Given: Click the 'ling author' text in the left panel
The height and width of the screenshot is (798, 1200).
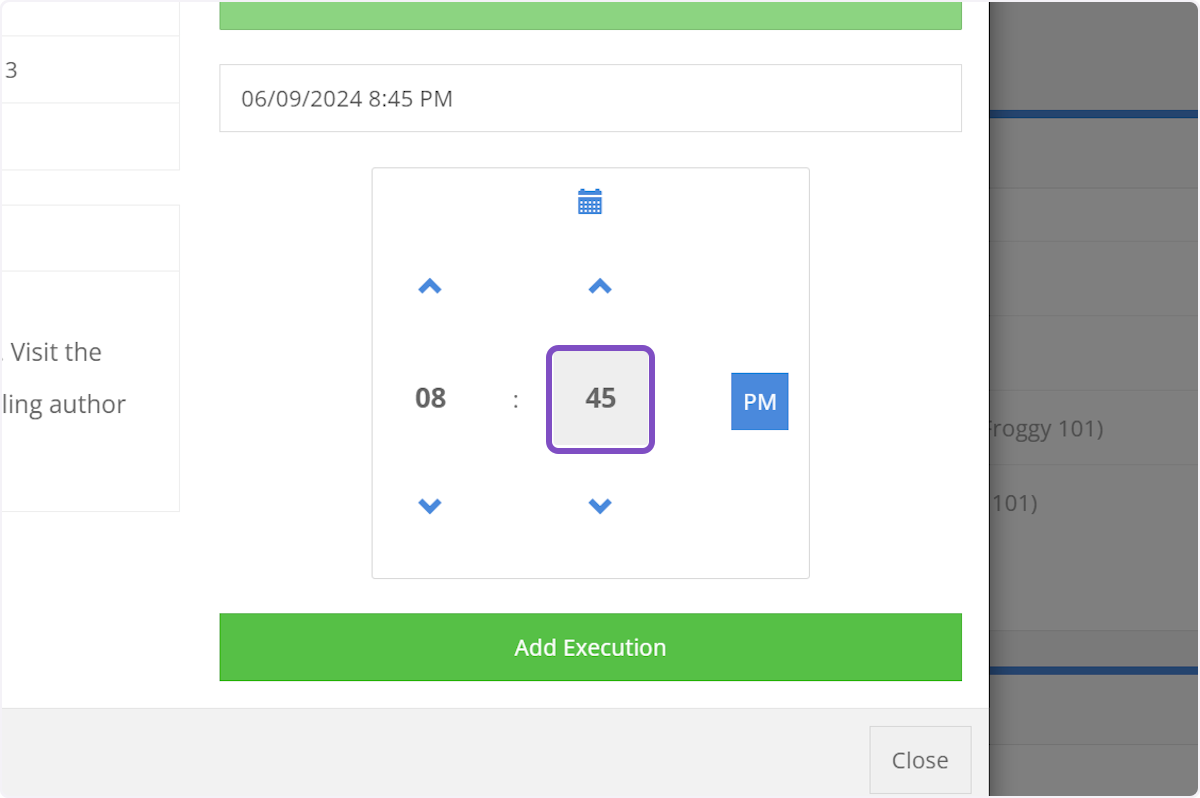Looking at the screenshot, I should tap(63, 405).
